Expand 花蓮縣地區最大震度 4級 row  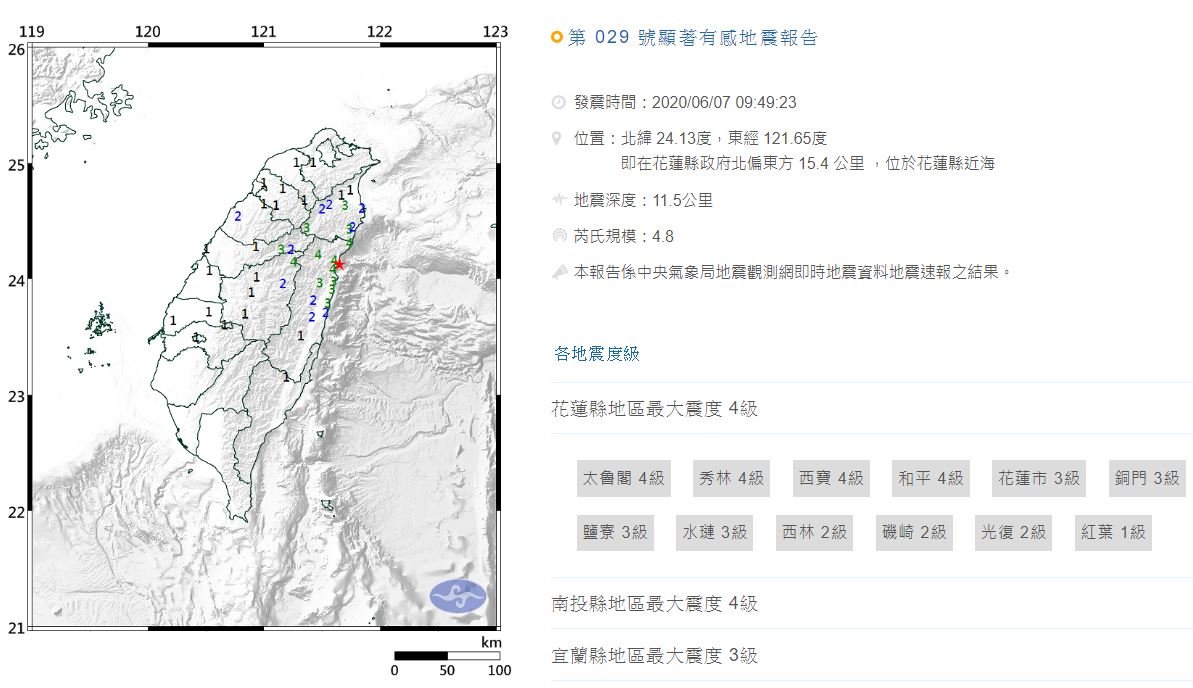pos(872,409)
